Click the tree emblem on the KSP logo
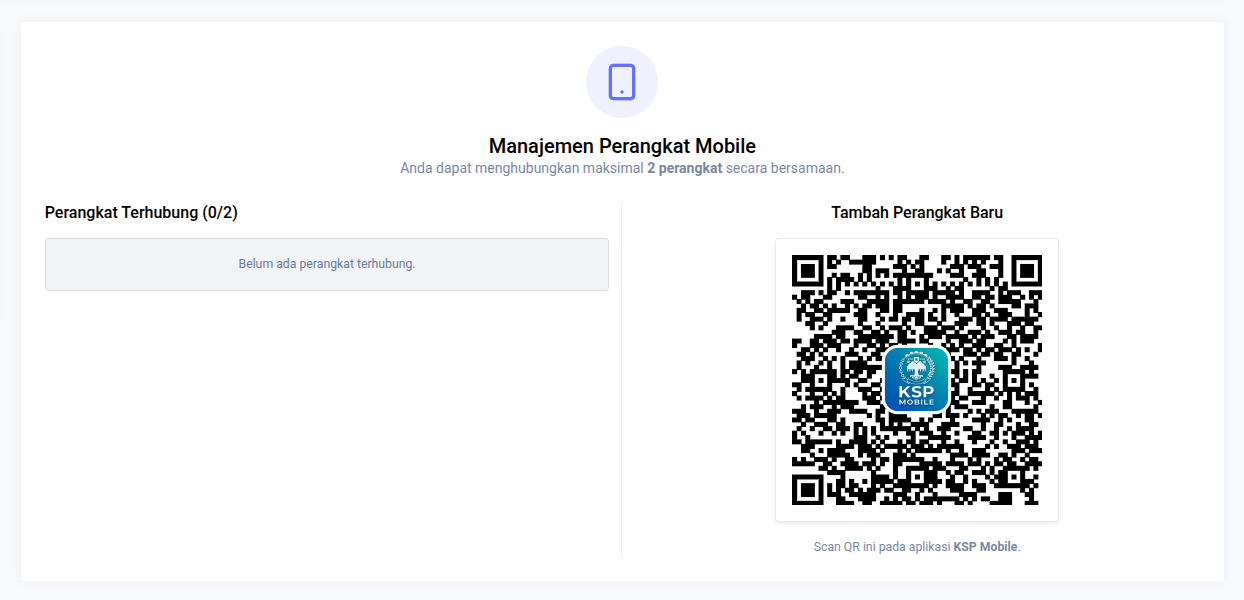The image size is (1244, 600). pyautogui.click(x=916, y=368)
